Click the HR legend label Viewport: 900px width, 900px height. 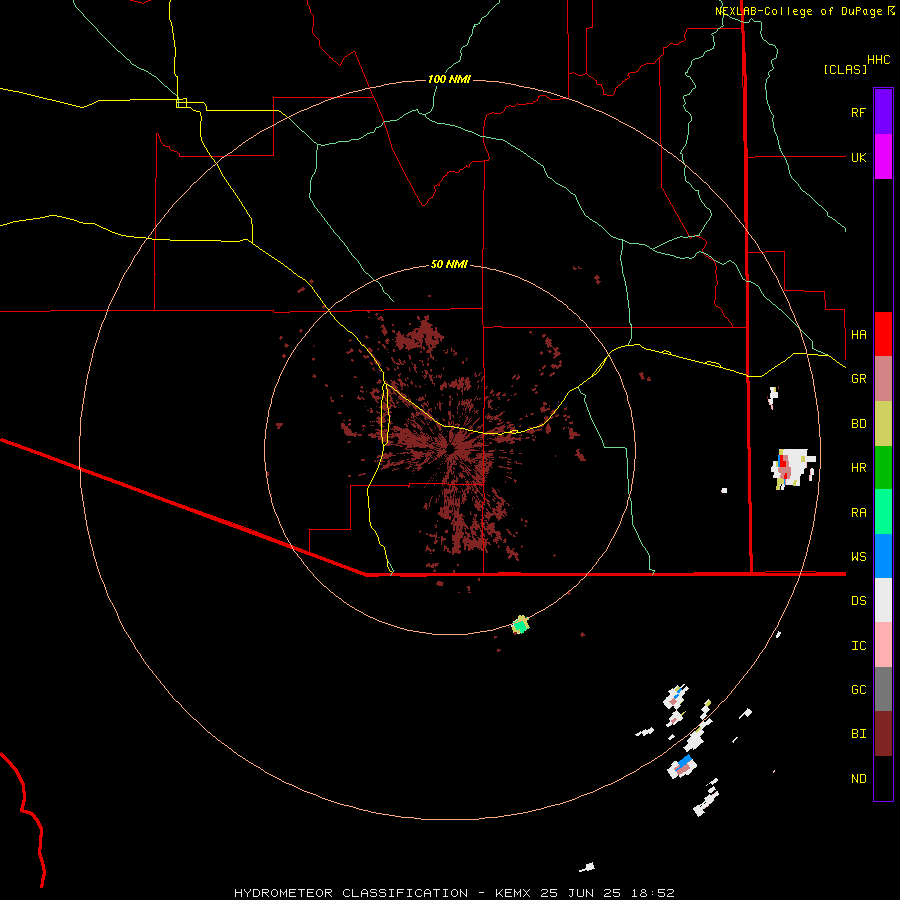[858, 468]
